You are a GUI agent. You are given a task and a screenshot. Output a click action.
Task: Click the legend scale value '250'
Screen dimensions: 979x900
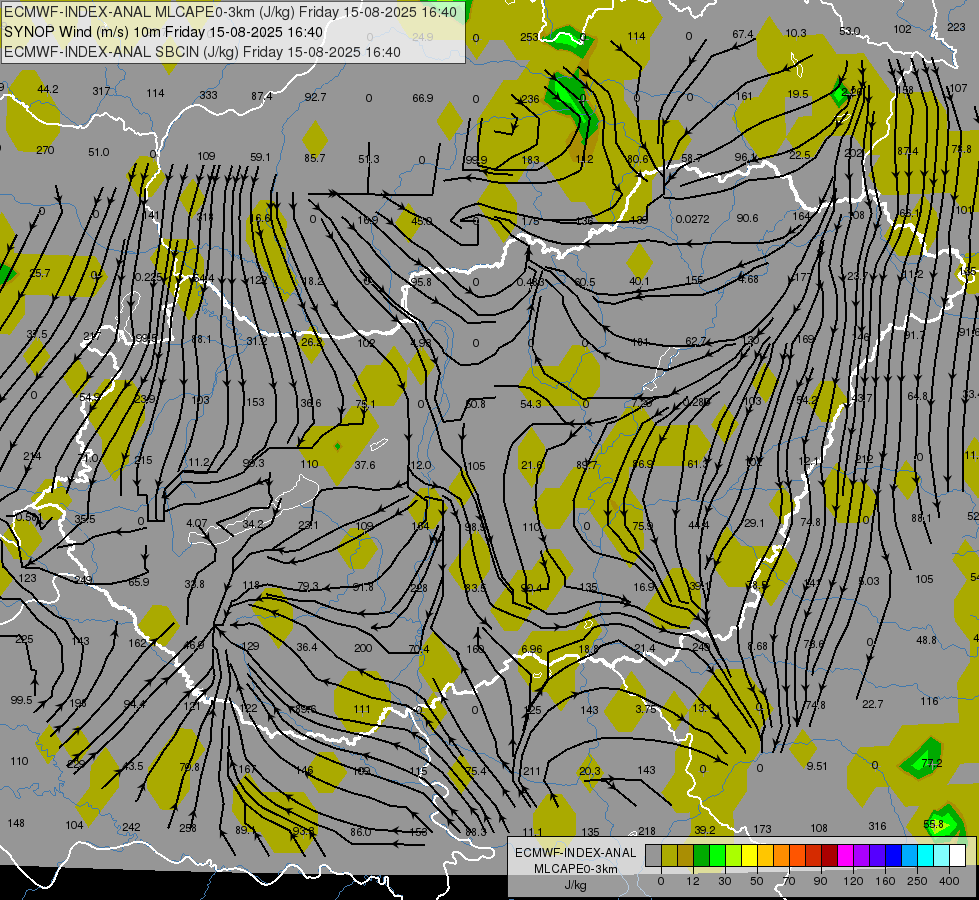pyautogui.click(x=917, y=881)
